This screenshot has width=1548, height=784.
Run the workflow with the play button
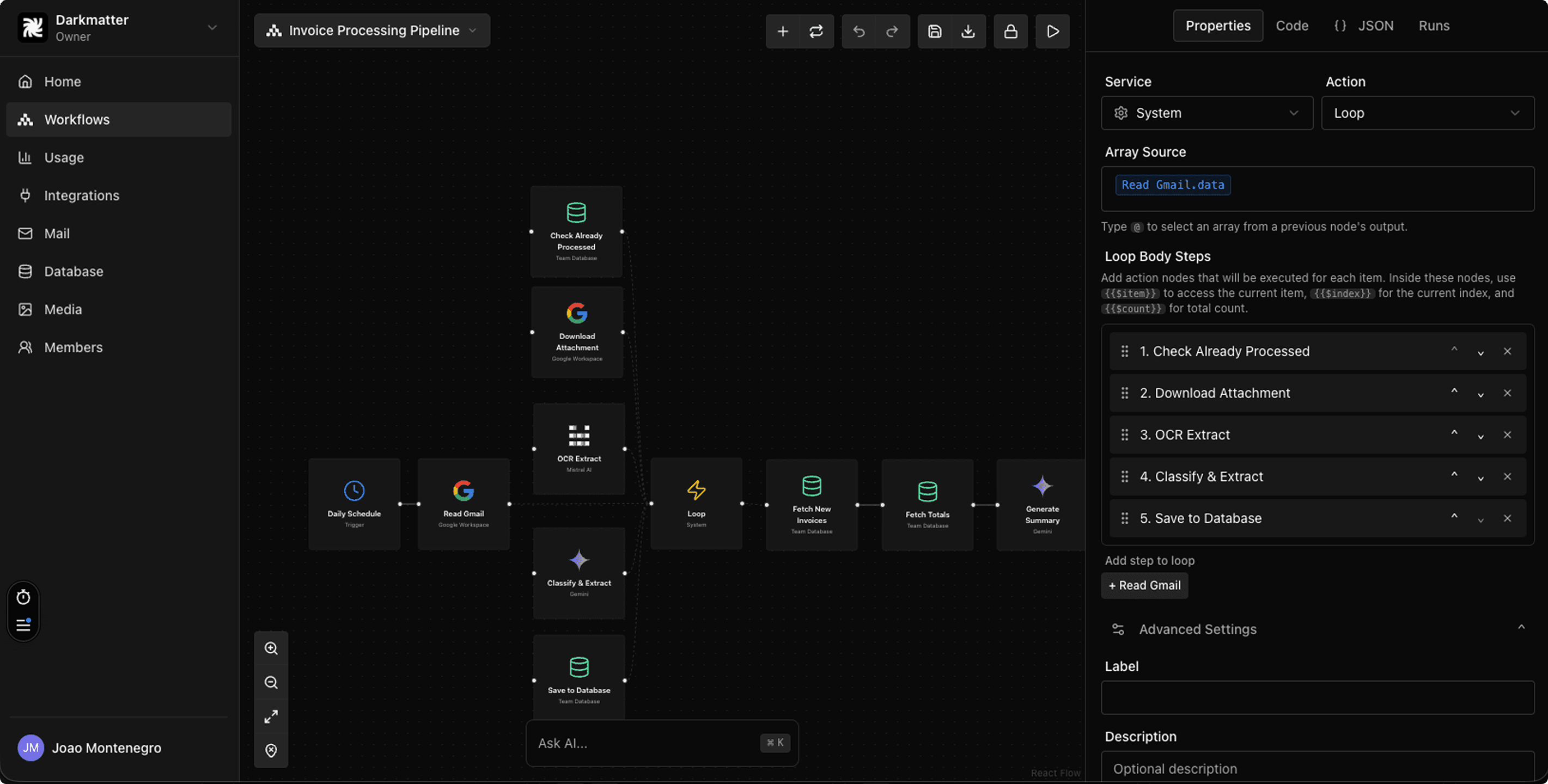click(x=1052, y=31)
